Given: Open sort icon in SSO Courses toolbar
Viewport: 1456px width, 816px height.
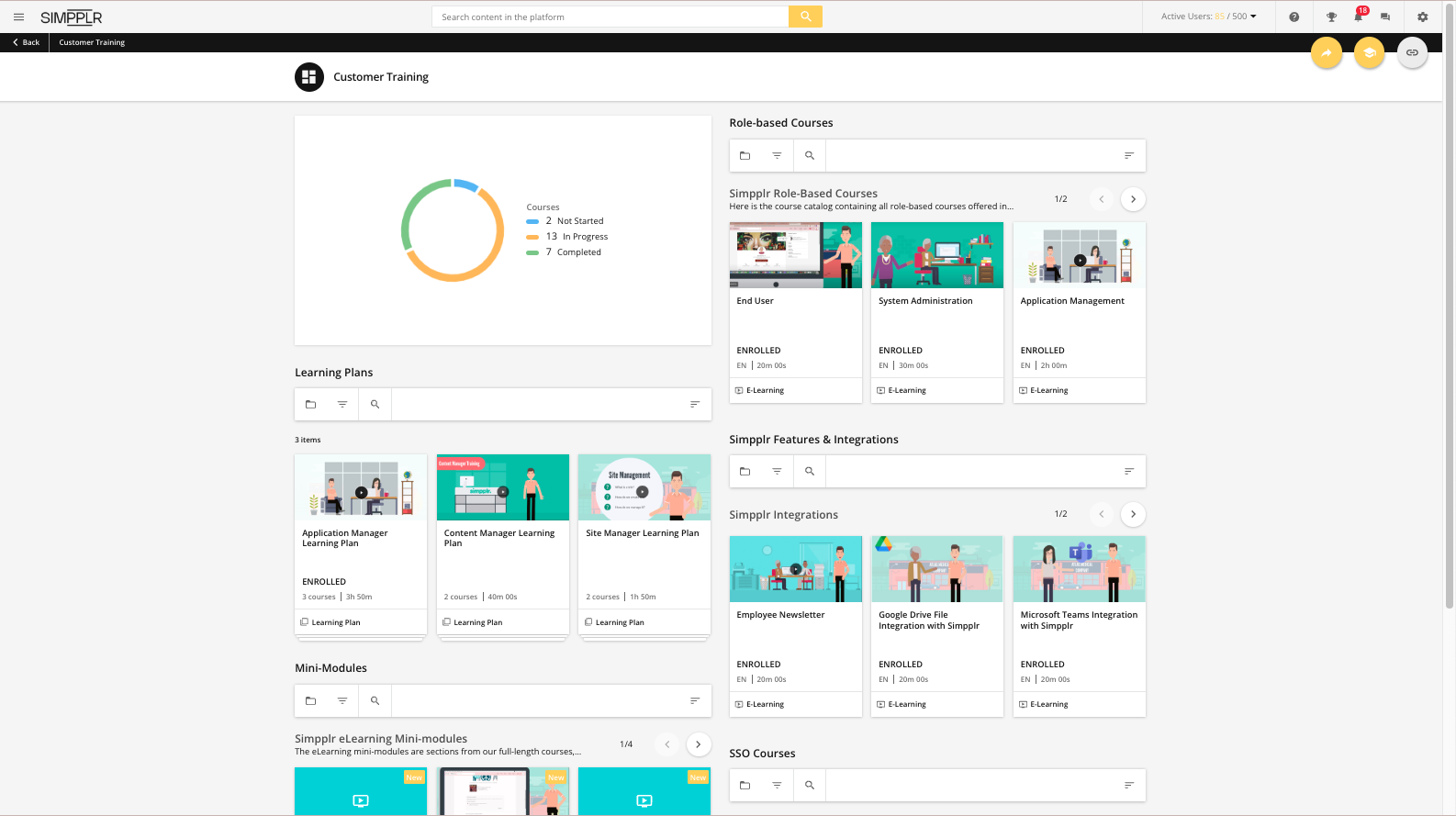Looking at the screenshot, I should pyautogui.click(x=1129, y=785).
